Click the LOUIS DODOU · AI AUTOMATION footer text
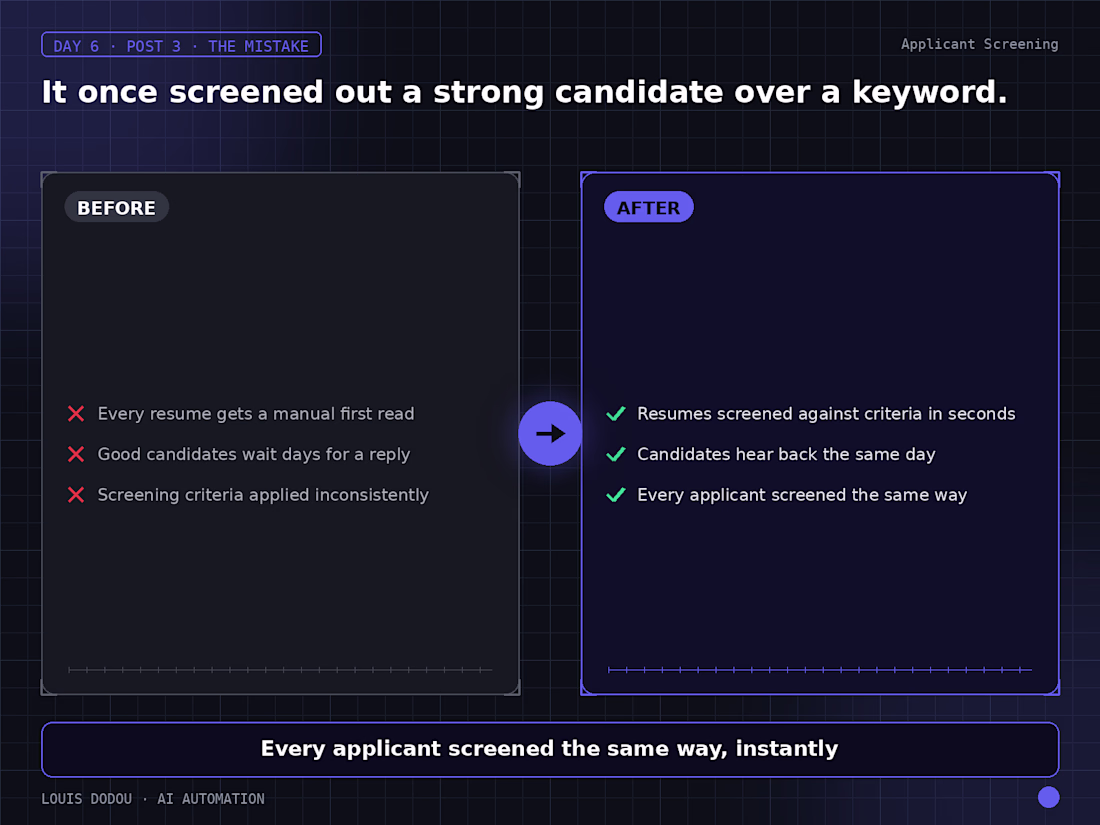 point(153,798)
